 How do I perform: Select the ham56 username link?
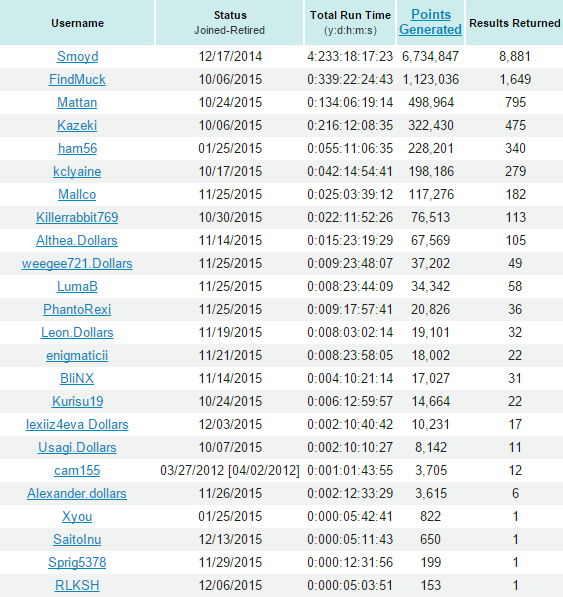[77, 148]
